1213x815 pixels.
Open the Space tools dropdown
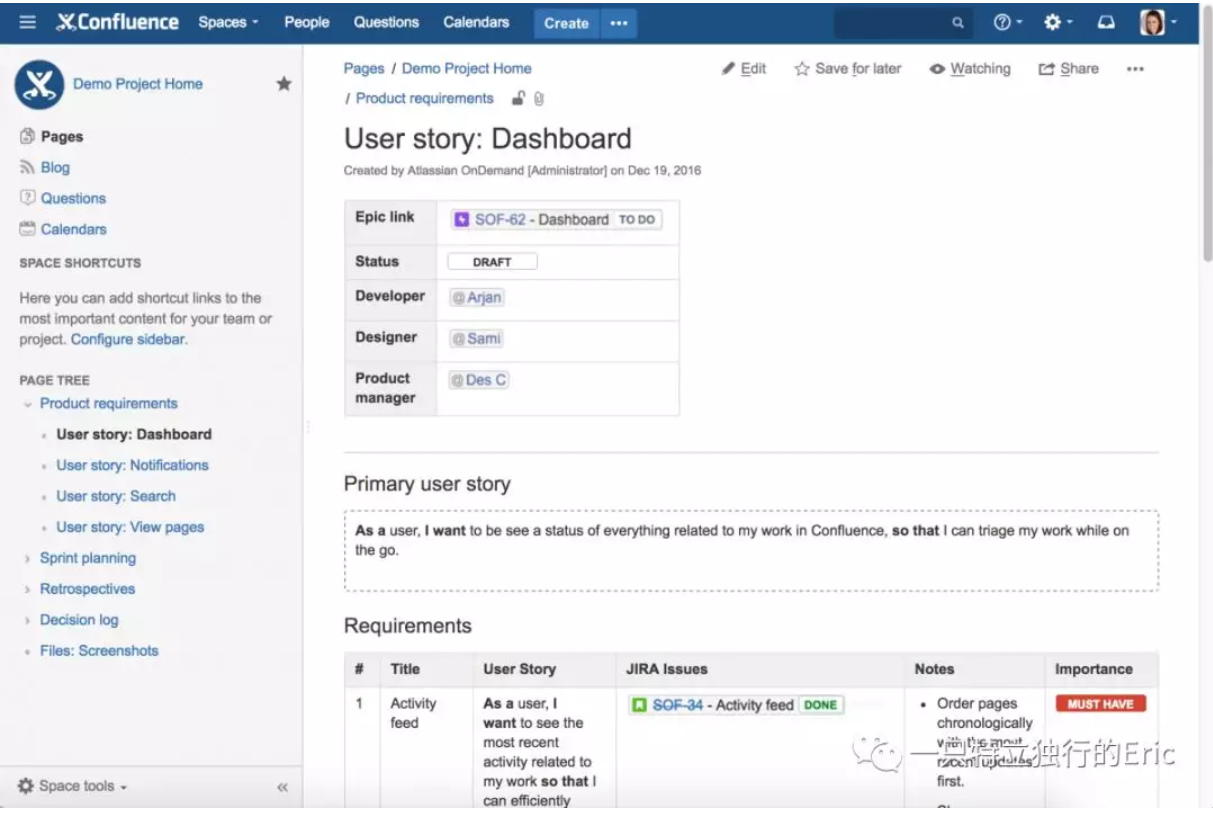(73, 786)
